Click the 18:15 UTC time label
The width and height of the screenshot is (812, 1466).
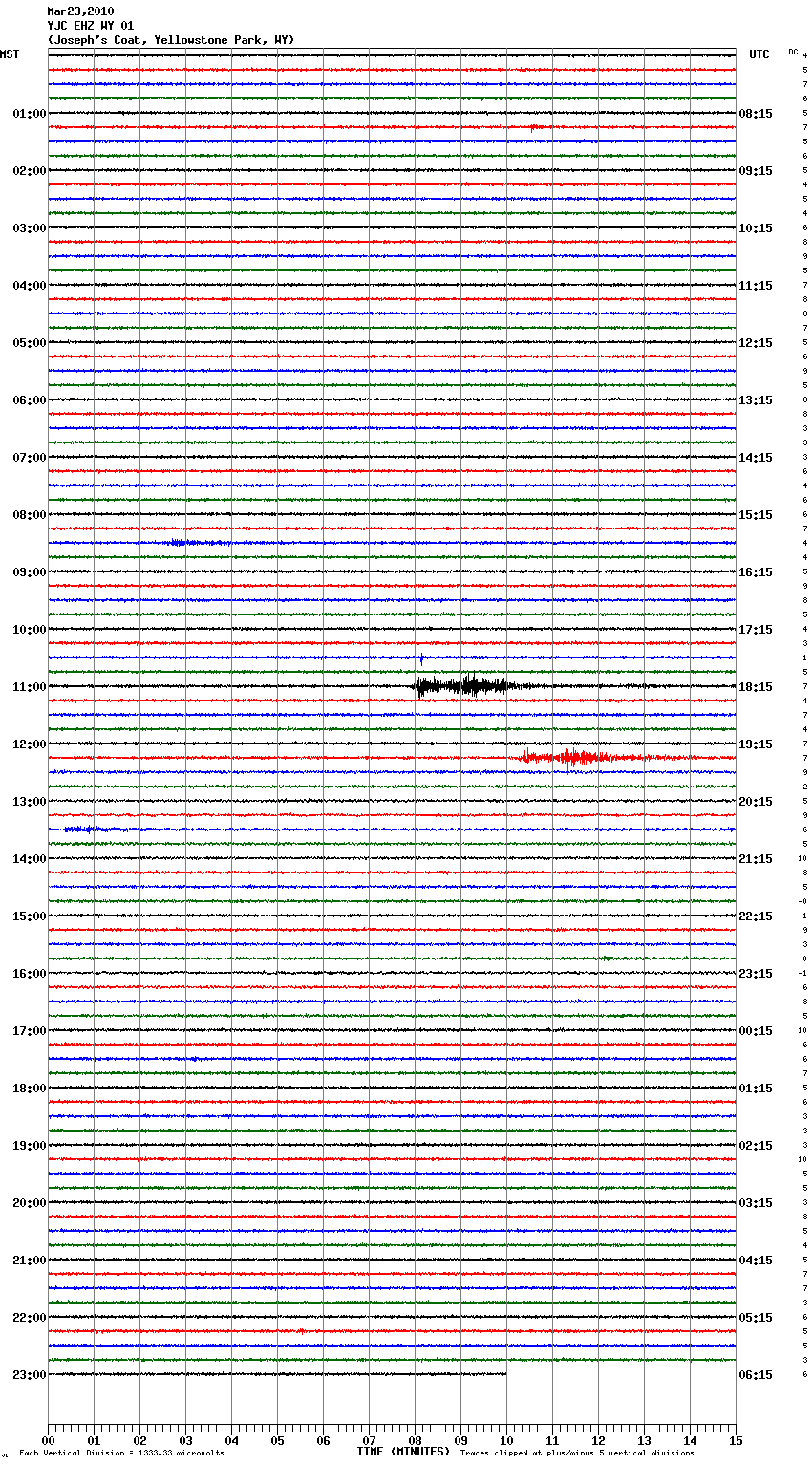[x=756, y=687]
